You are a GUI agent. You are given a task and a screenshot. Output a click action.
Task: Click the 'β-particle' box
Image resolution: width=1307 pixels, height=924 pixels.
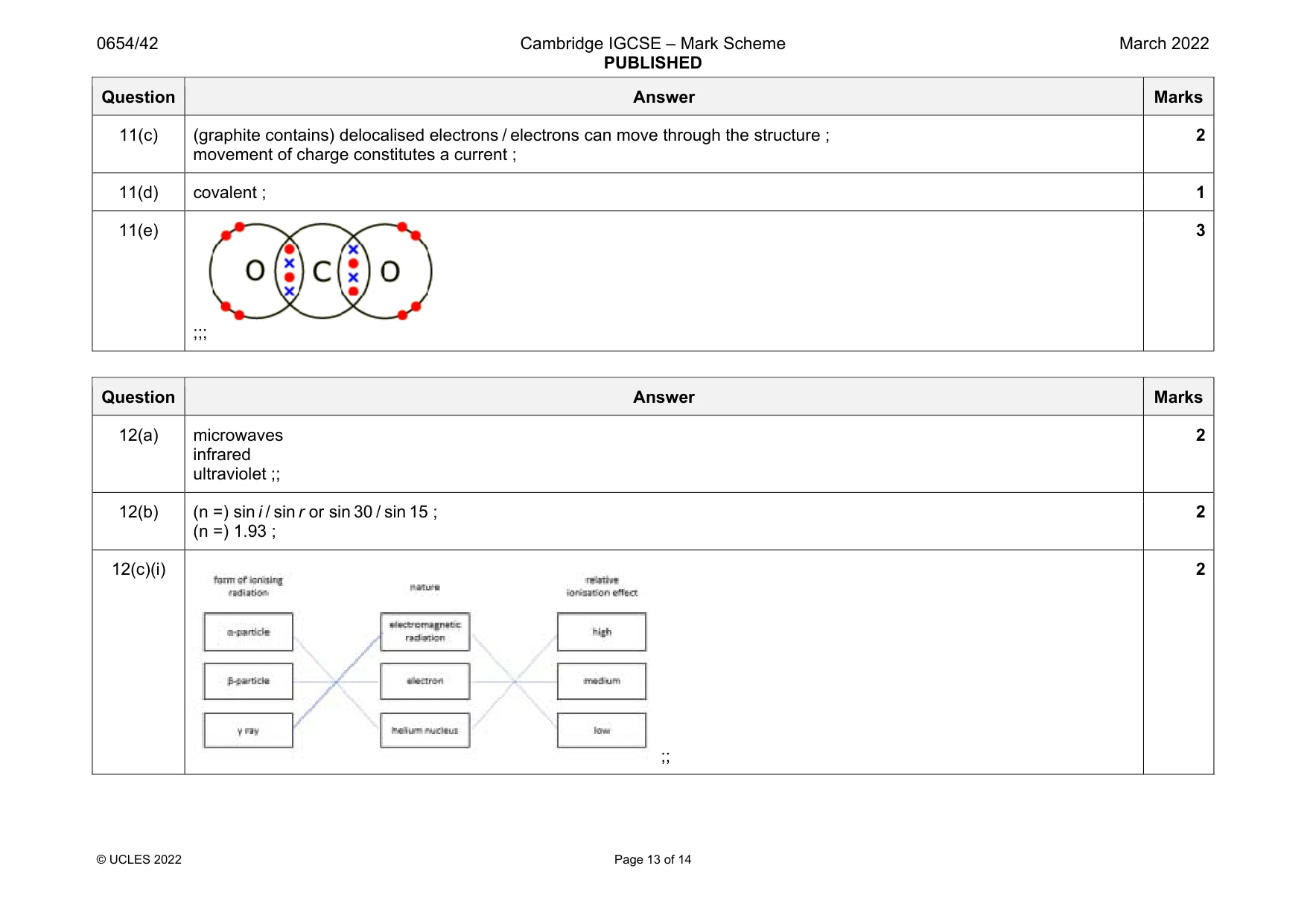point(248,681)
